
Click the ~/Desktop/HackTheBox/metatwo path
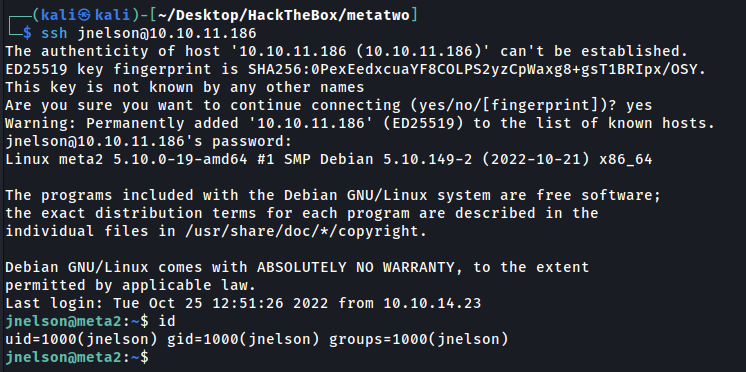pyautogui.click(x=284, y=16)
